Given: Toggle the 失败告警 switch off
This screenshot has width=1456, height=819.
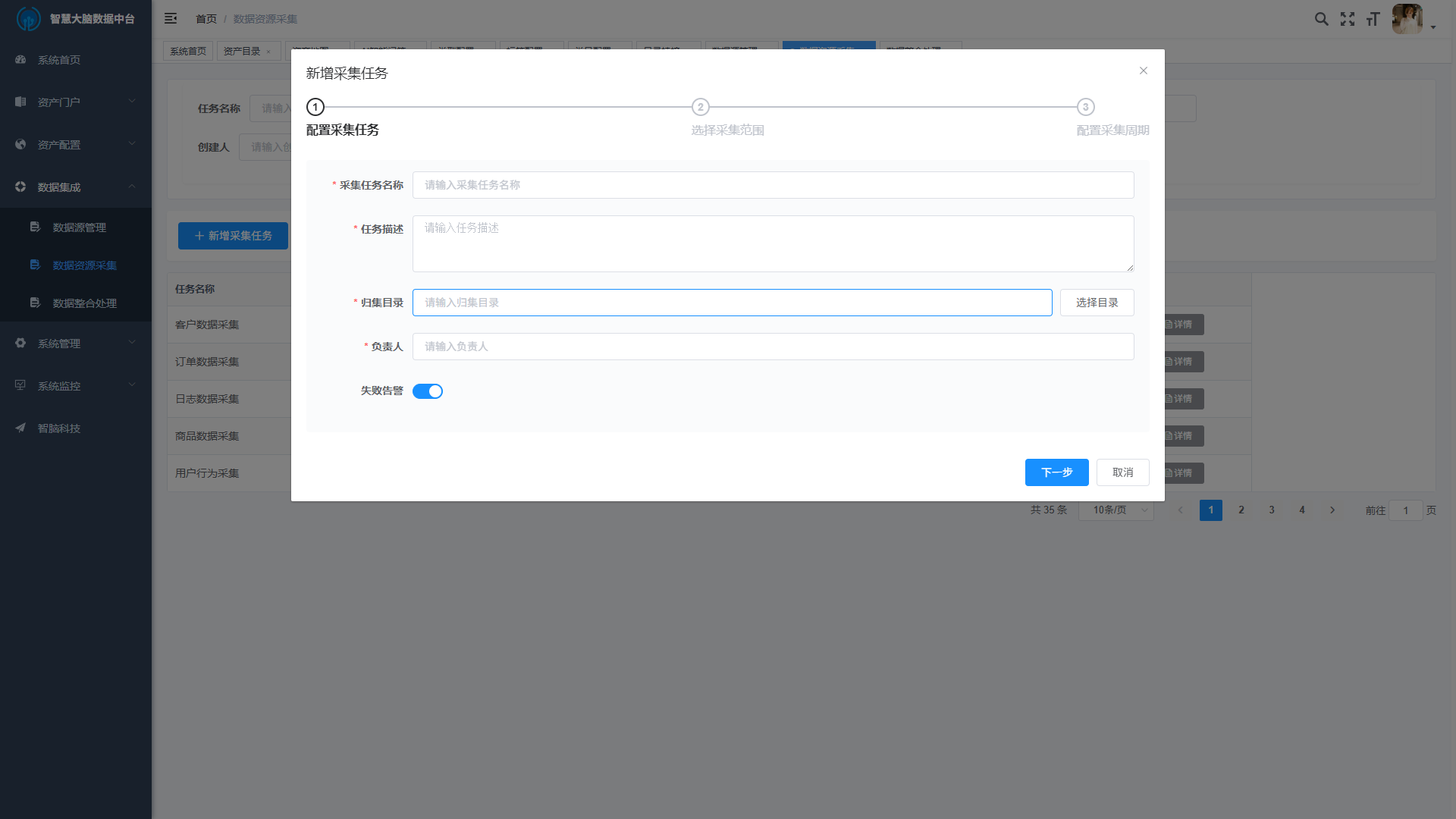Looking at the screenshot, I should 427,391.
